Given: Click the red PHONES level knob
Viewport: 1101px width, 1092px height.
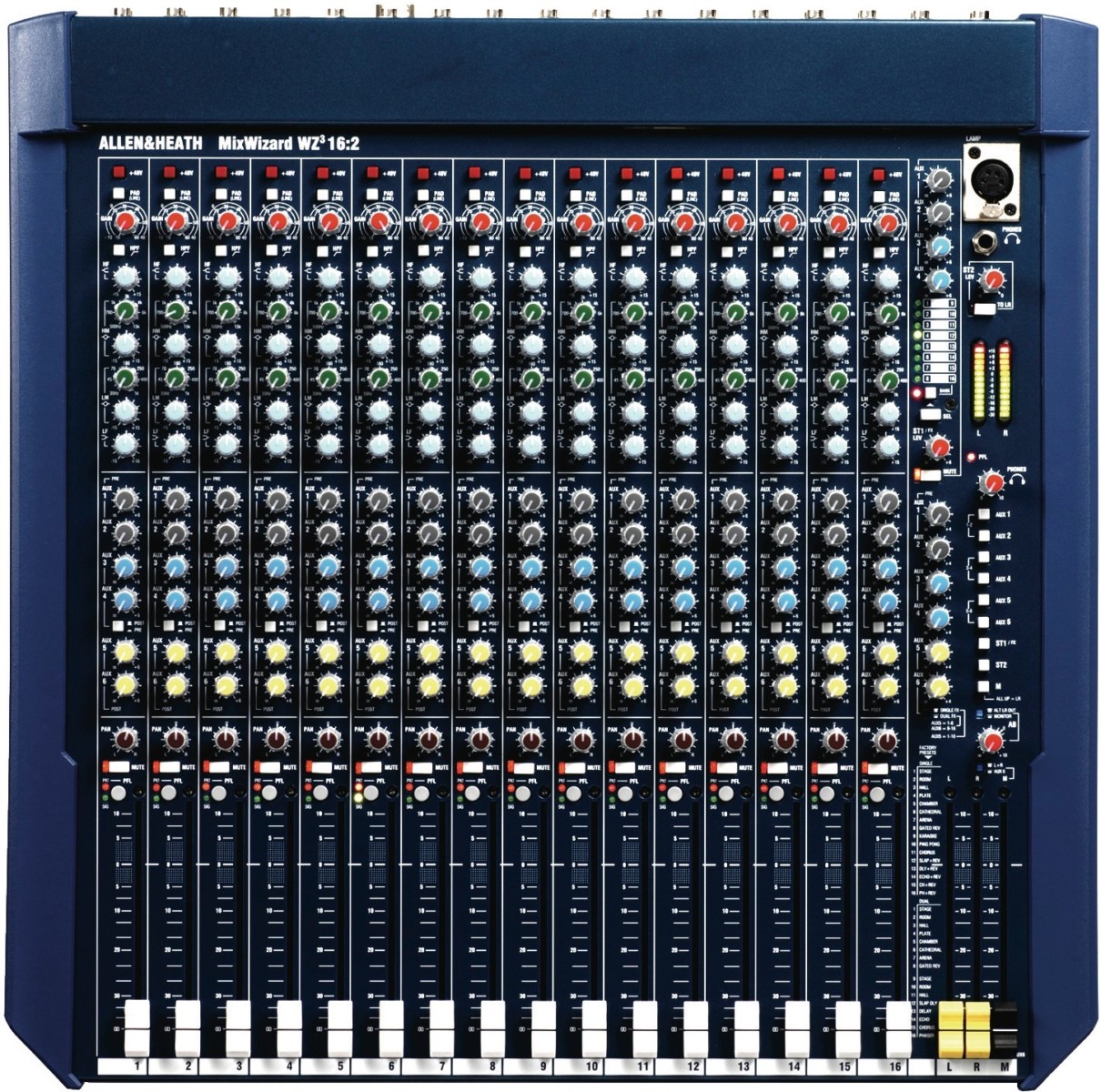Looking at the screenshot, I should (x=992, y=482).
